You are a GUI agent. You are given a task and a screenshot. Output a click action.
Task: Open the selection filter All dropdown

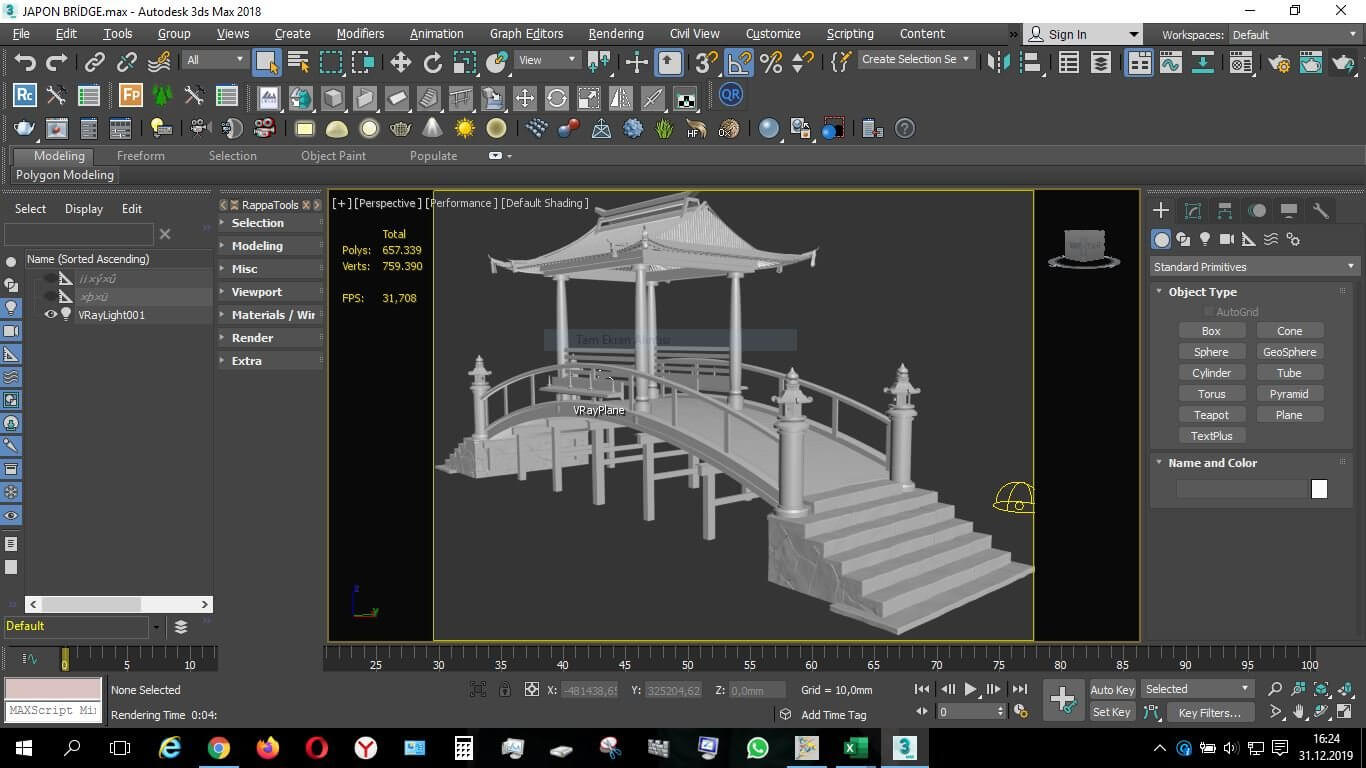point(215,60)
